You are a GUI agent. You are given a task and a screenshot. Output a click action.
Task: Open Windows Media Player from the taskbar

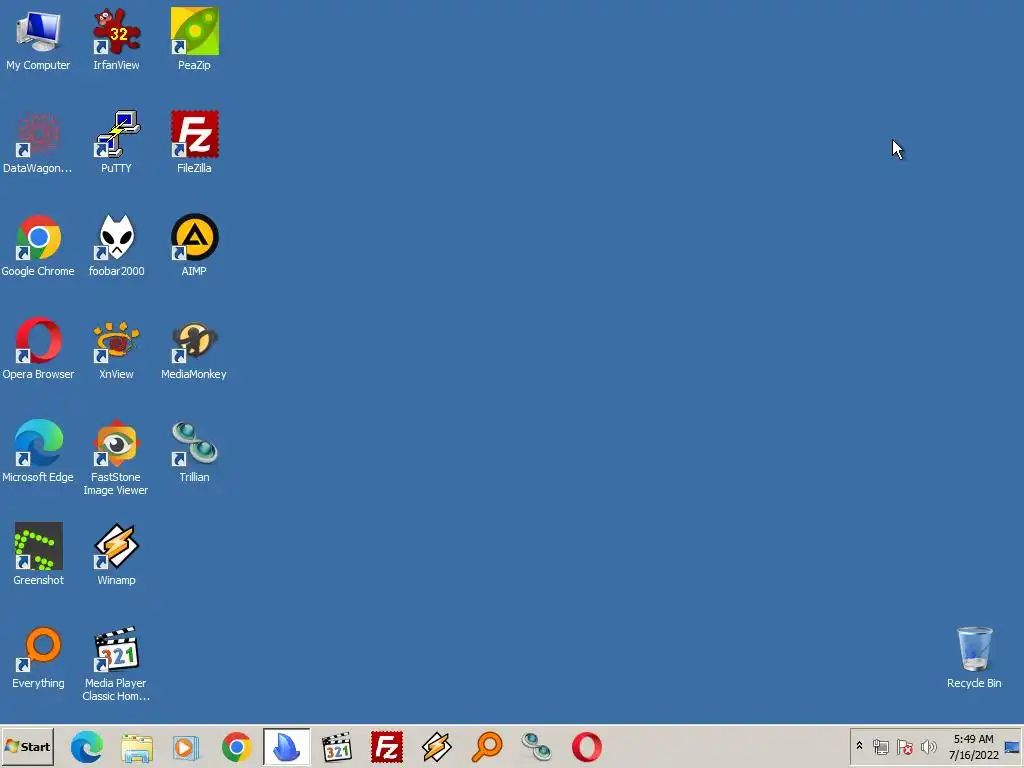pyautogui.click(x=186, y=747)
